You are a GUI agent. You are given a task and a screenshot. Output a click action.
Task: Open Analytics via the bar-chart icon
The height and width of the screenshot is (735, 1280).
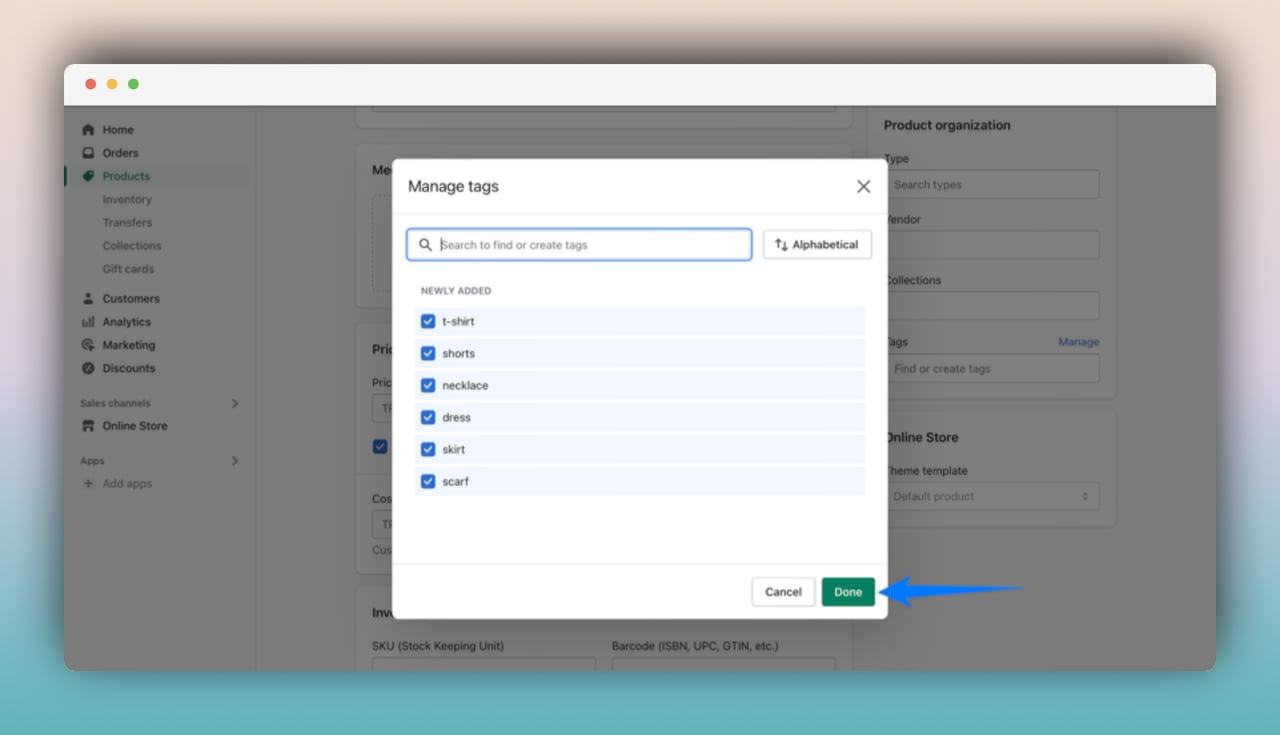89,321
